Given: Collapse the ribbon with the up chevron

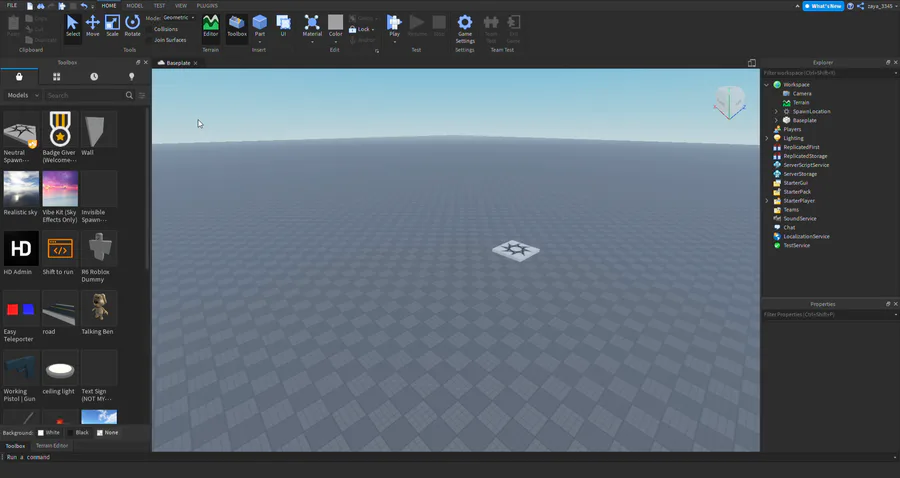Looking at the screenshot, I should tap(797, 6).
